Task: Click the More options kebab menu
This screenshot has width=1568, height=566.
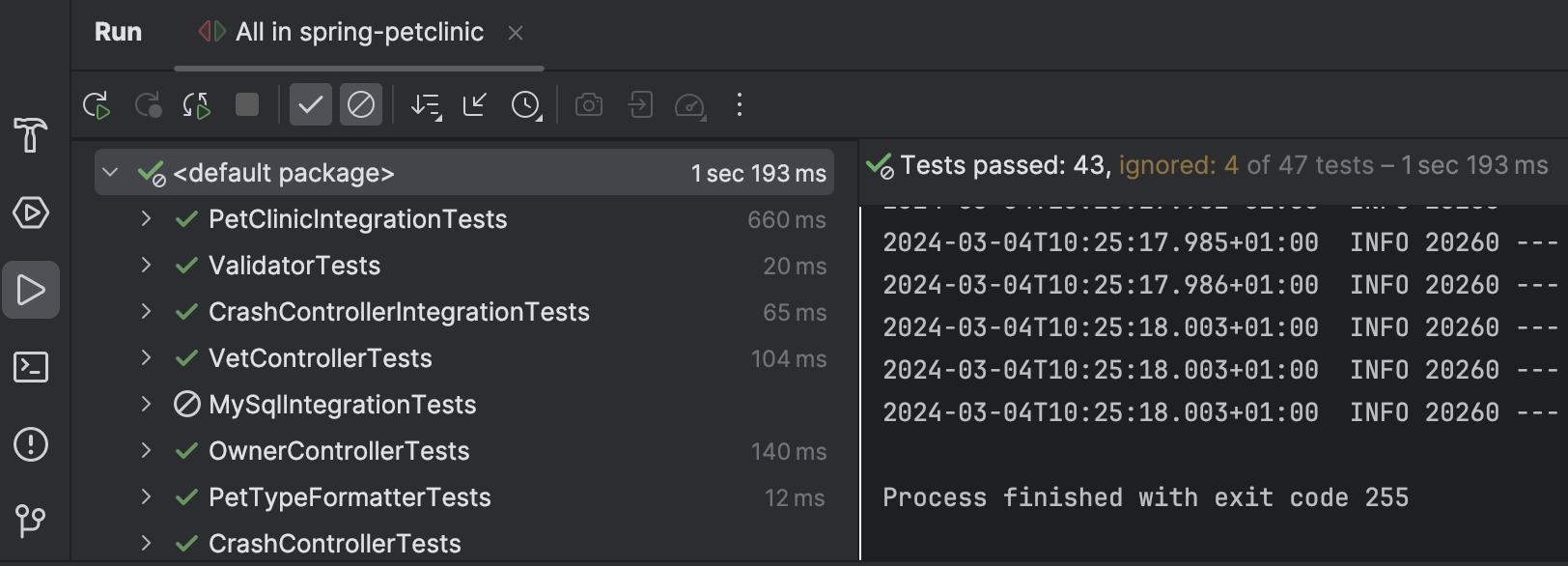Action: coord(740,105)
